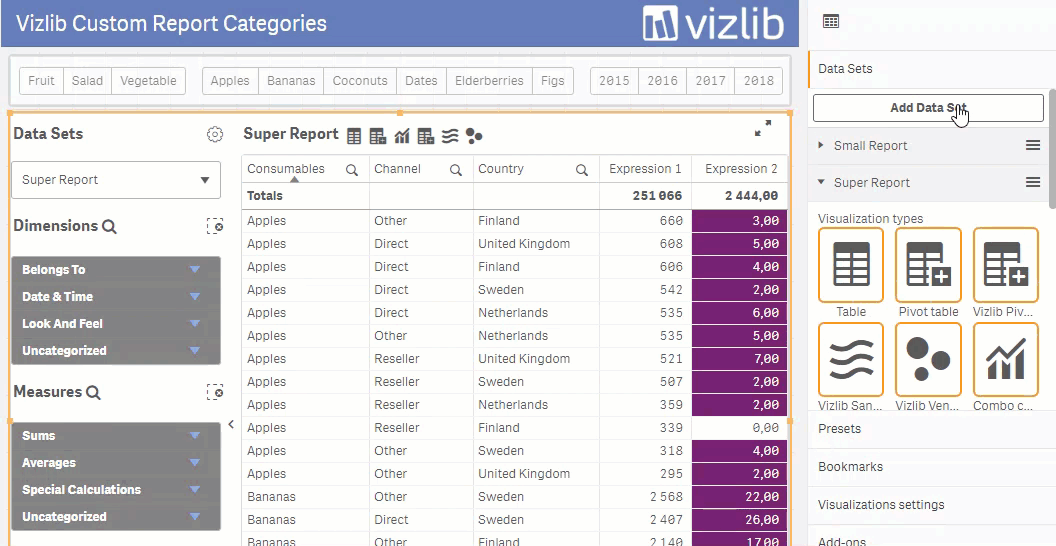1056x546 pixels.
Task: Search in Consumables column
Action: click(x=352, y=170)
